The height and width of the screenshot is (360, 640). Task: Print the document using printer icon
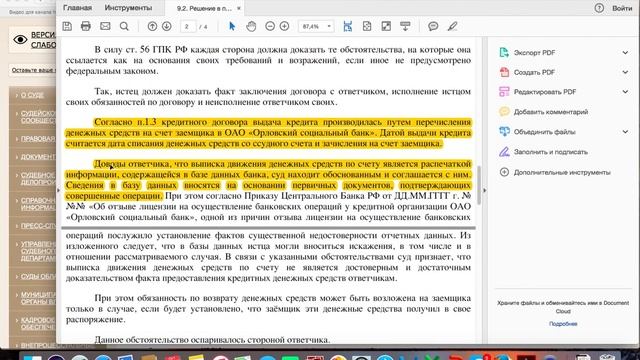coord(86,27)
